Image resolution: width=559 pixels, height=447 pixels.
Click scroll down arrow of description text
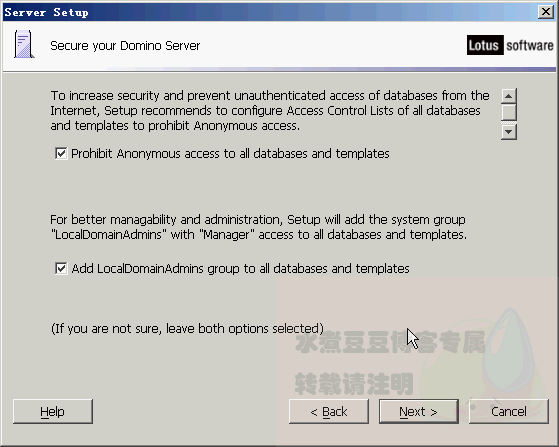(x=509, y=132)
